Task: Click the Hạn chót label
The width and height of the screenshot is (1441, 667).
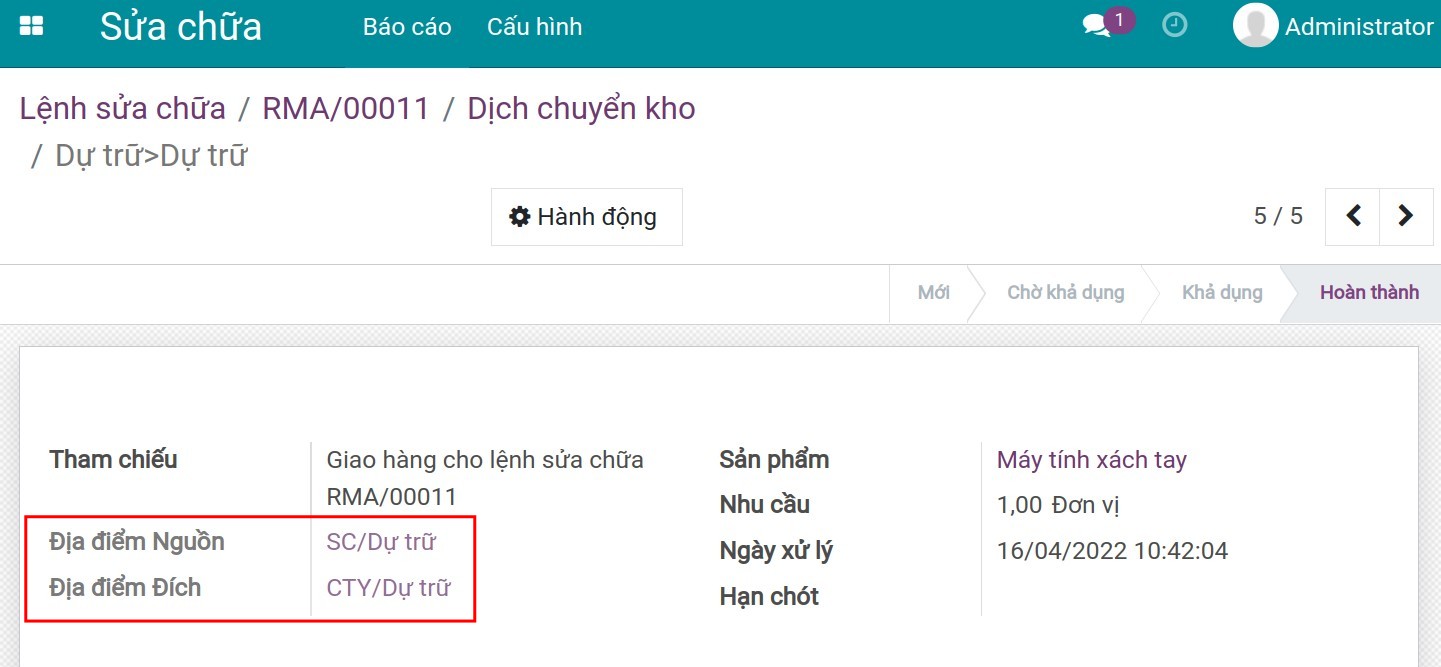Action: (x=769, y=597)
